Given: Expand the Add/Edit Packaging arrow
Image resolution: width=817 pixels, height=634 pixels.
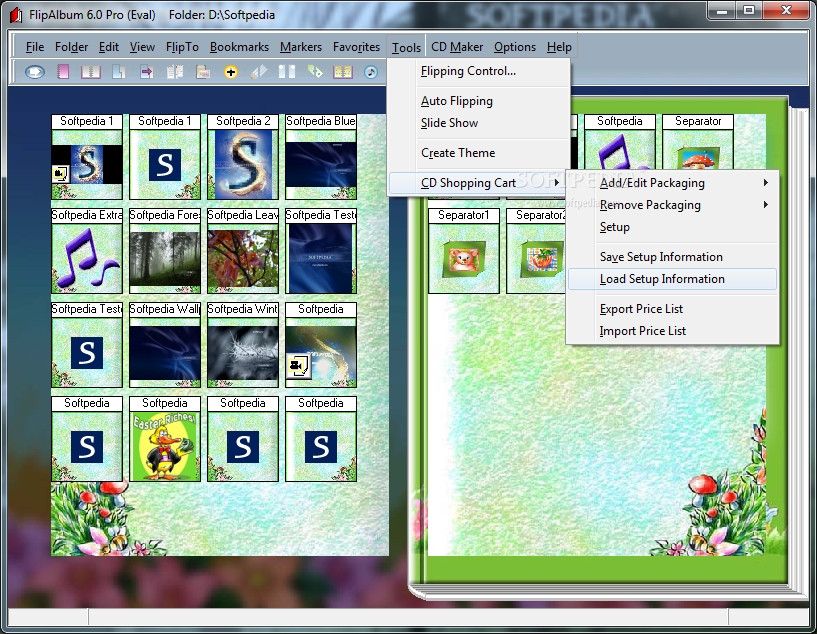Looking at the screenshot, I should [x=765, y=182].
